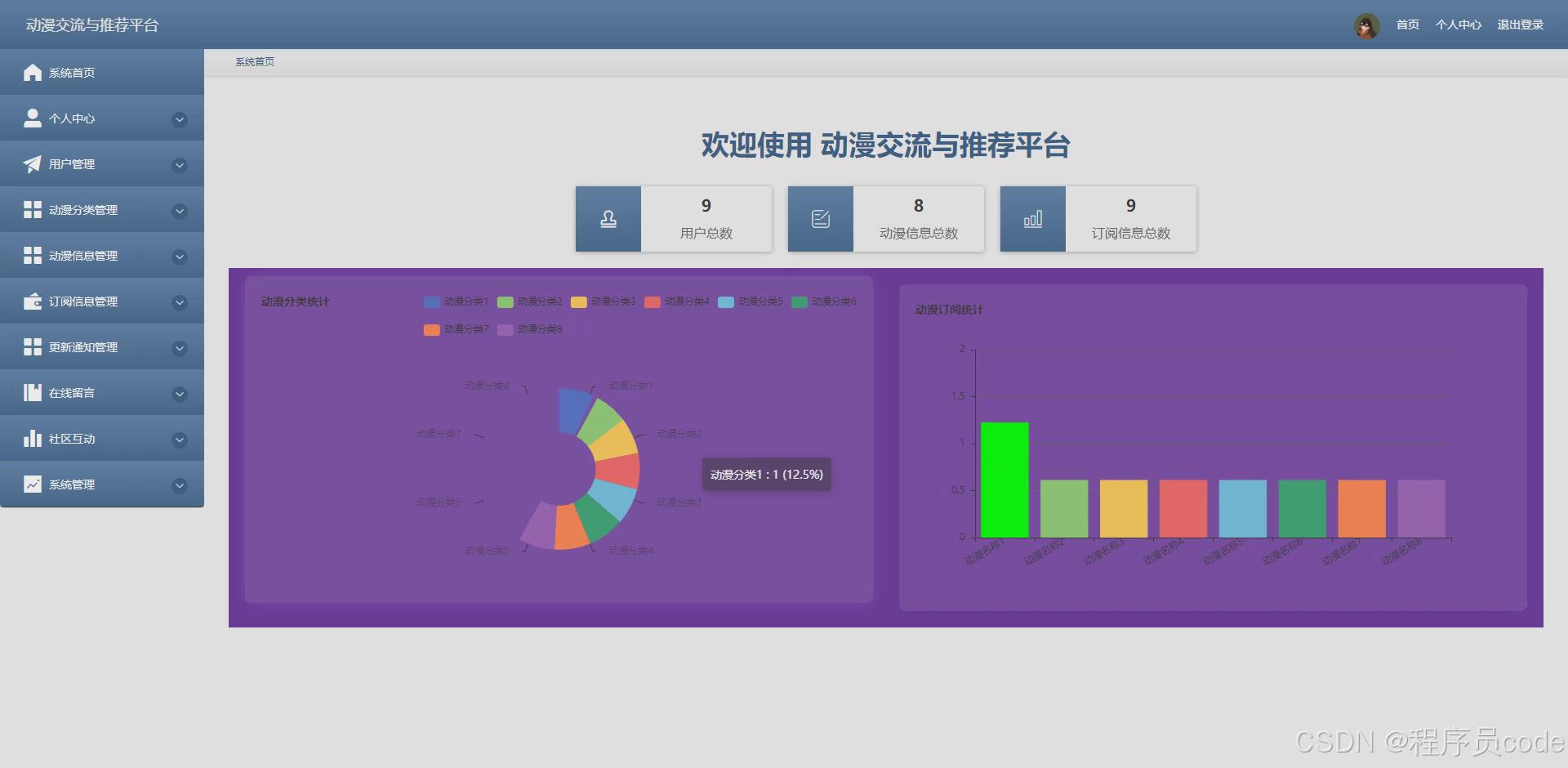
Task: Expand the 系统管理 submenu
Action: click(180, 485)
